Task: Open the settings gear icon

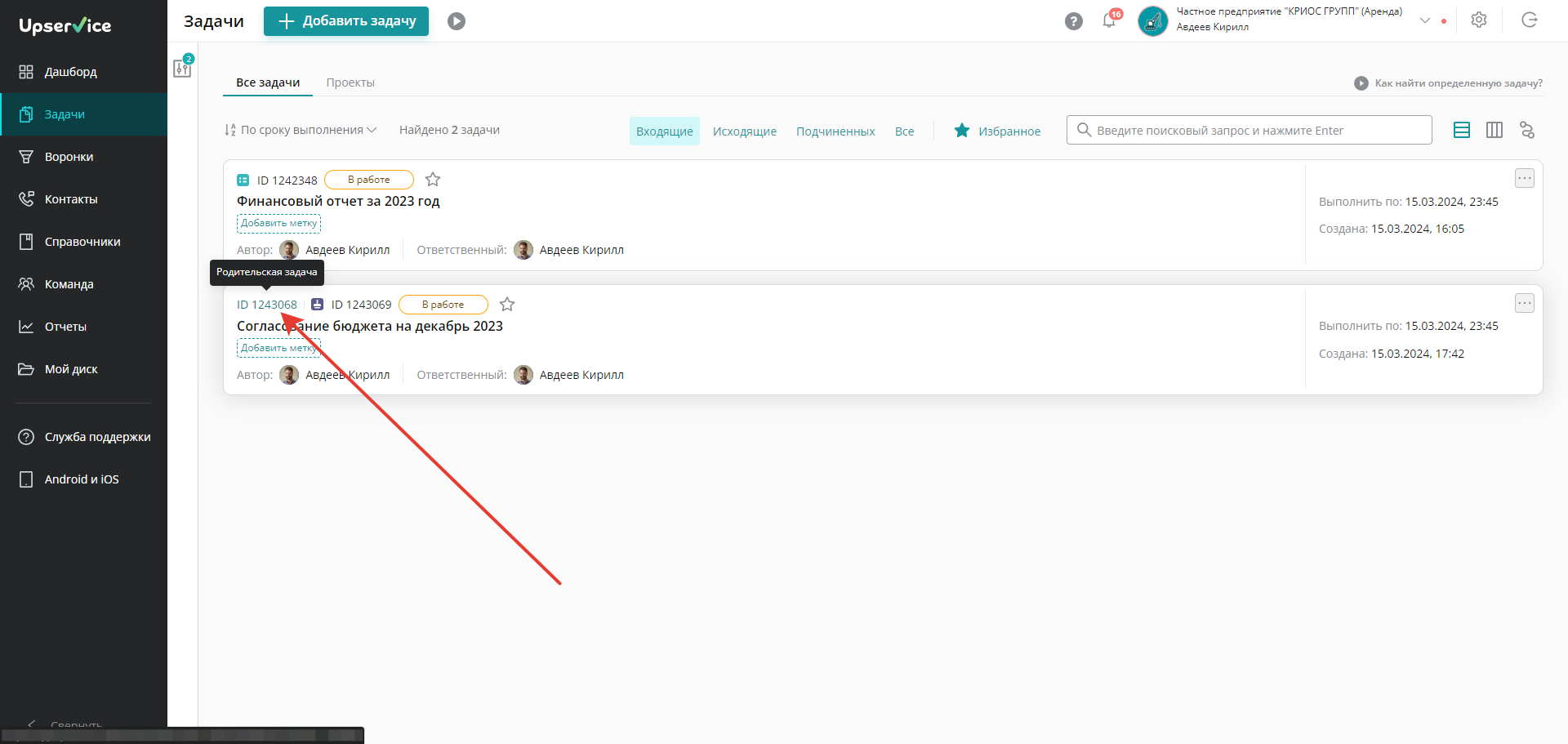Action: [1479, 20]
